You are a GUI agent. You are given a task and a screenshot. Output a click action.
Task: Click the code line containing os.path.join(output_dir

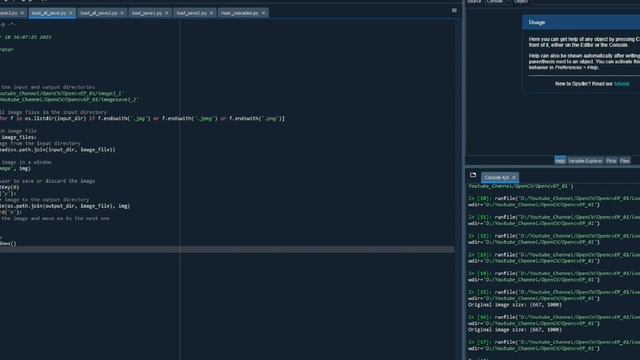coord(65,206)
